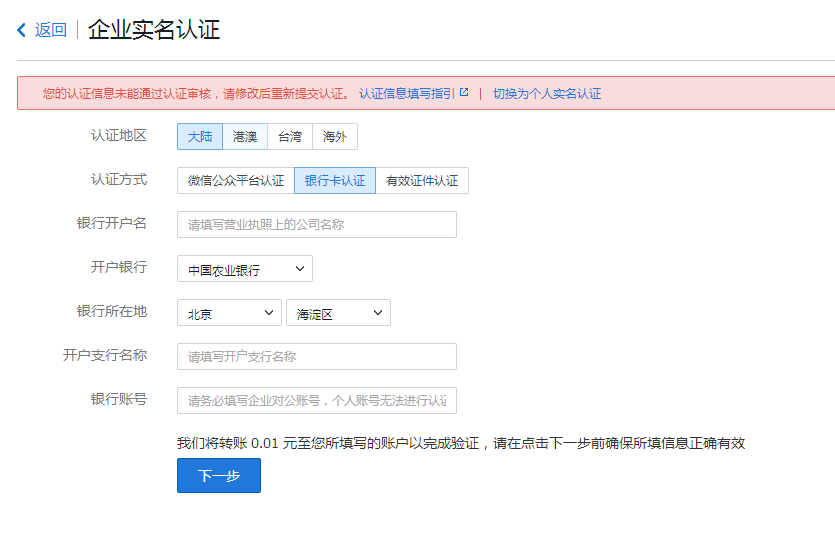Viewport: 835px width, 550px height.
Task: Select the 银行卡认证 method
Action: point(335,181)
